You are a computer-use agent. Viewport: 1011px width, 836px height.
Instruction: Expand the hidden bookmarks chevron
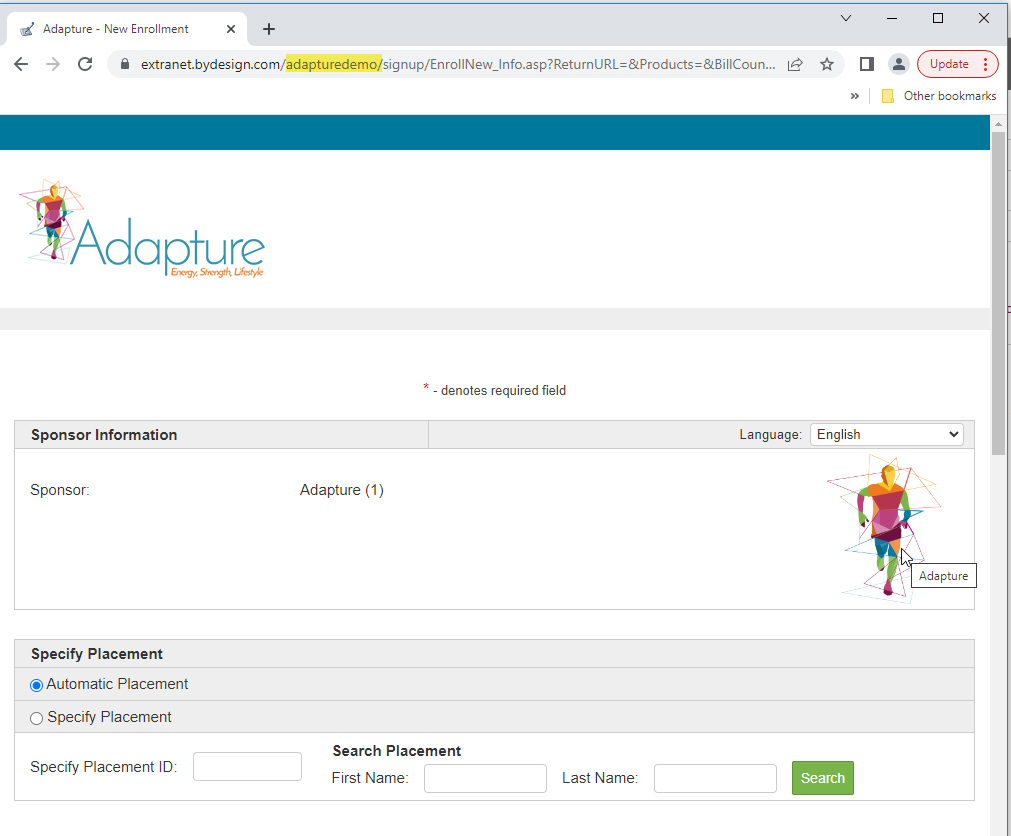tap(854, 96)
